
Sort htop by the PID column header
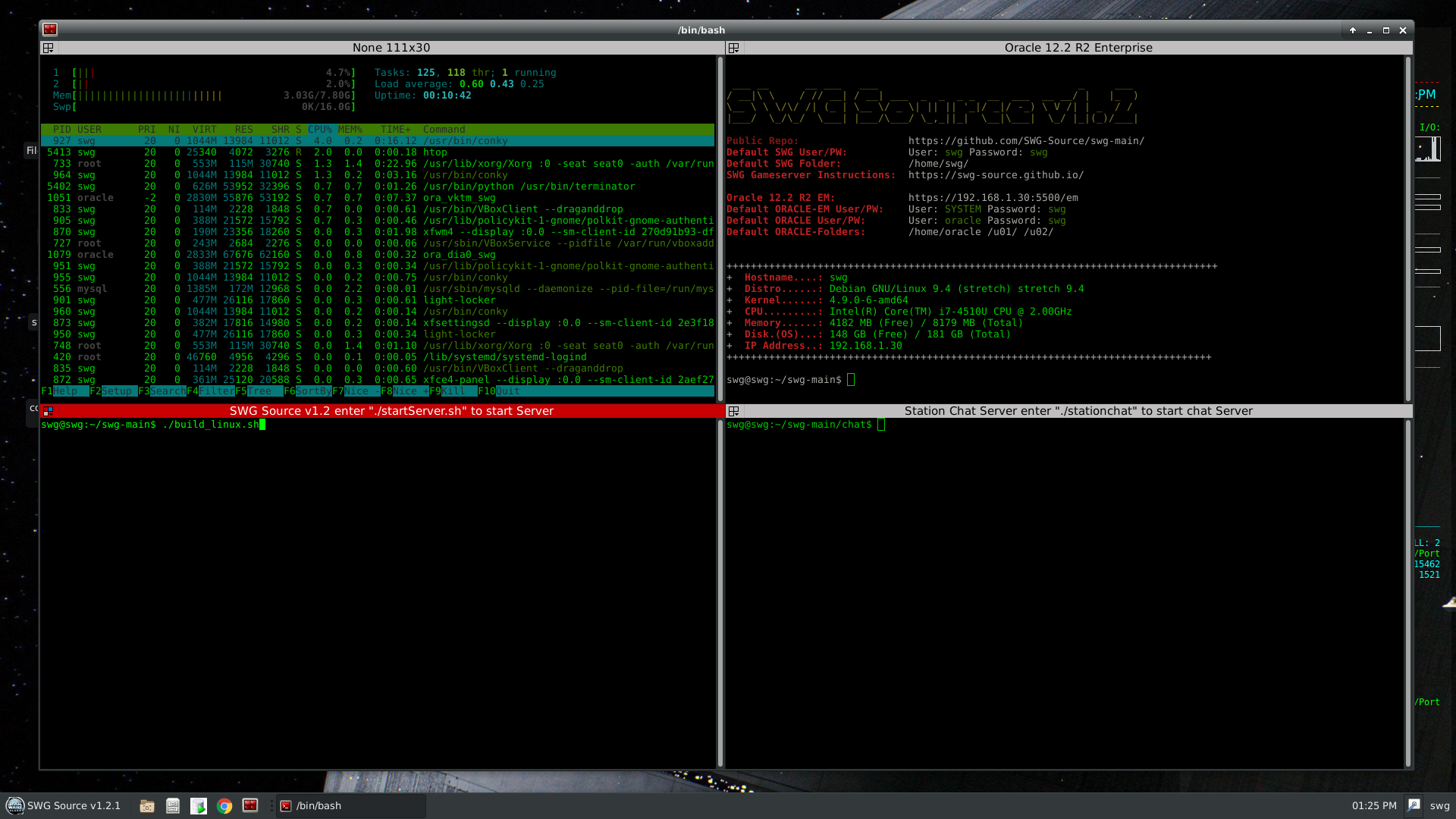[62, 130]
